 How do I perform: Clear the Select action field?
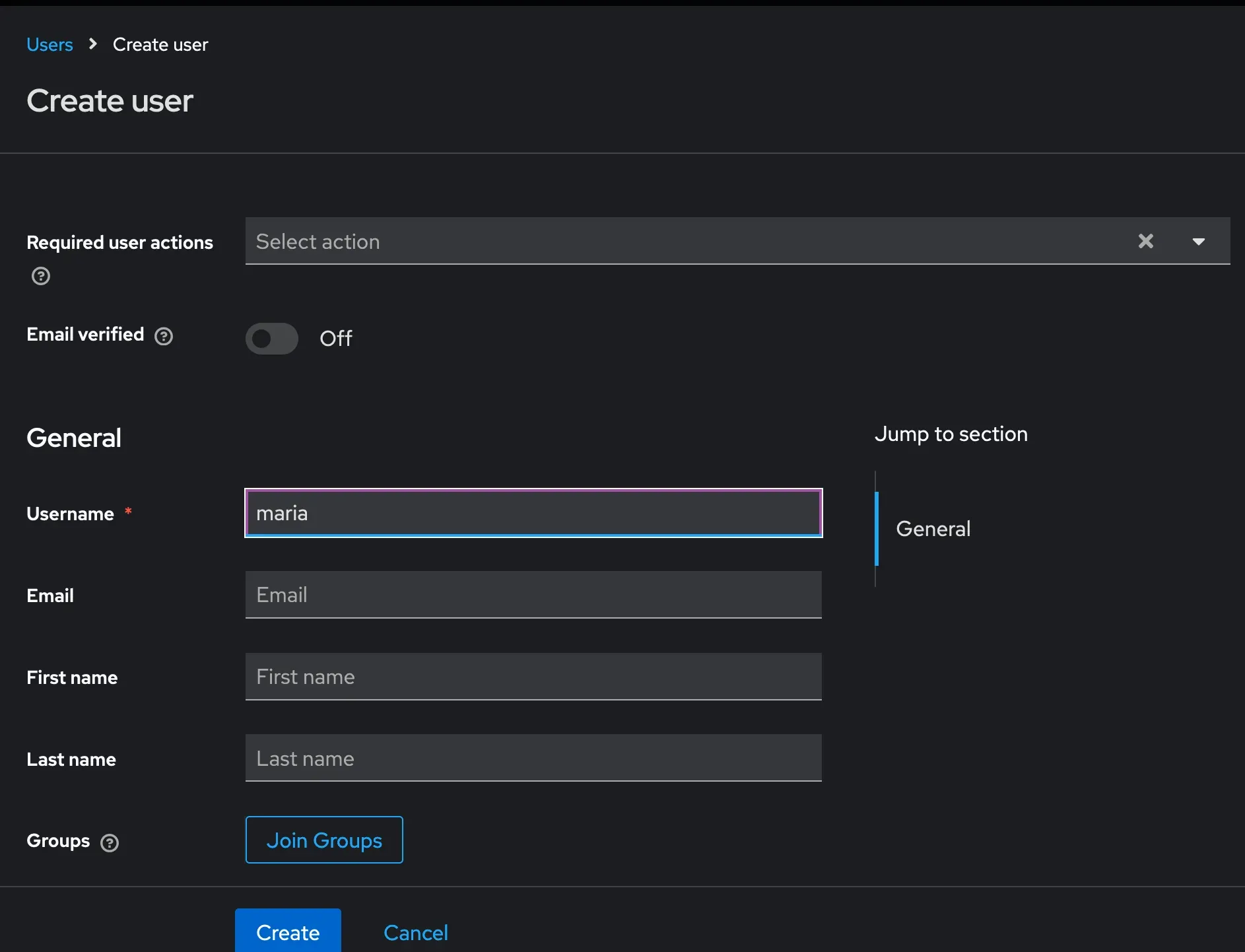[1146, 241]
